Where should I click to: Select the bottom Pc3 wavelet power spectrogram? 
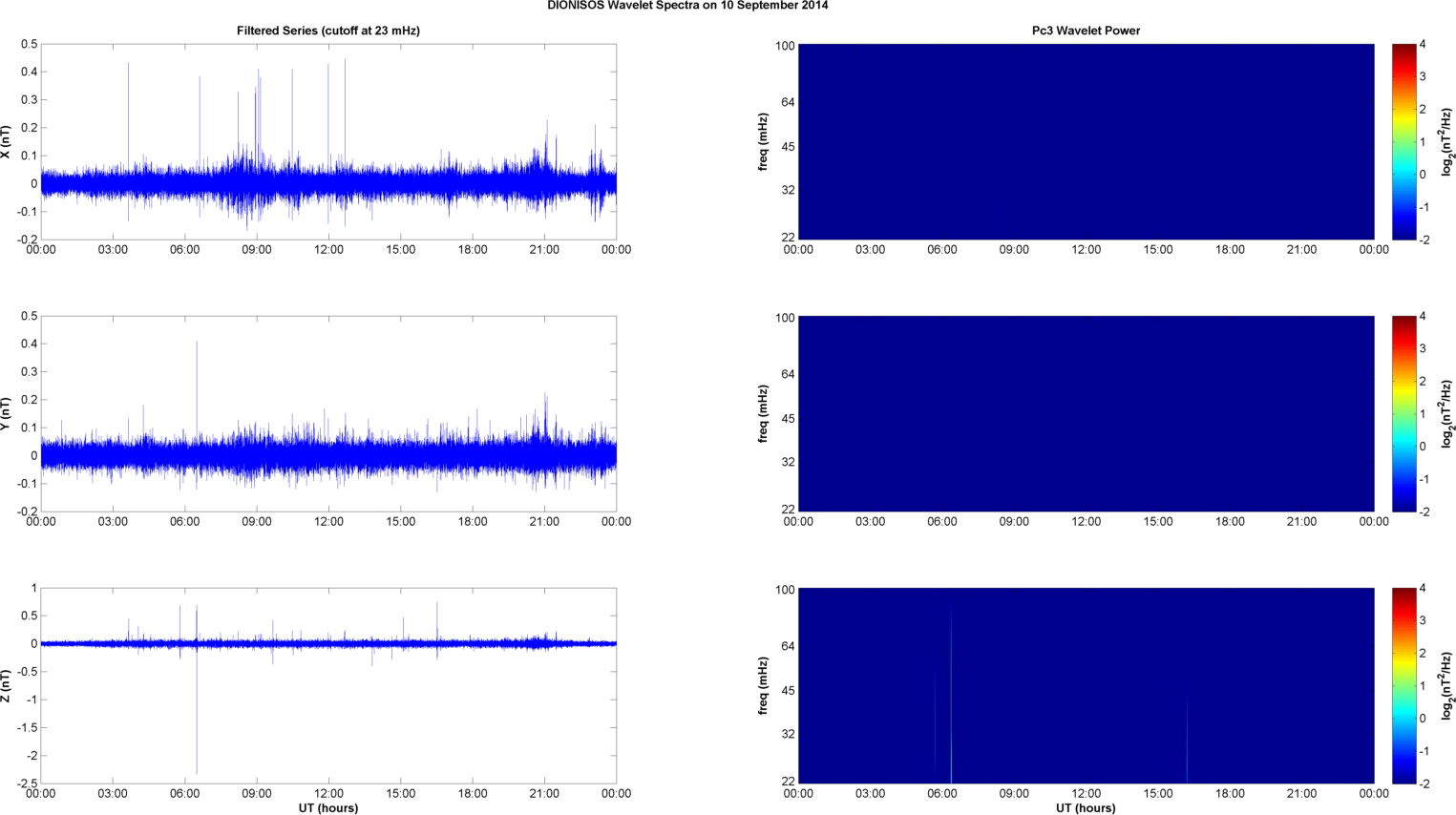[1086, 685]
